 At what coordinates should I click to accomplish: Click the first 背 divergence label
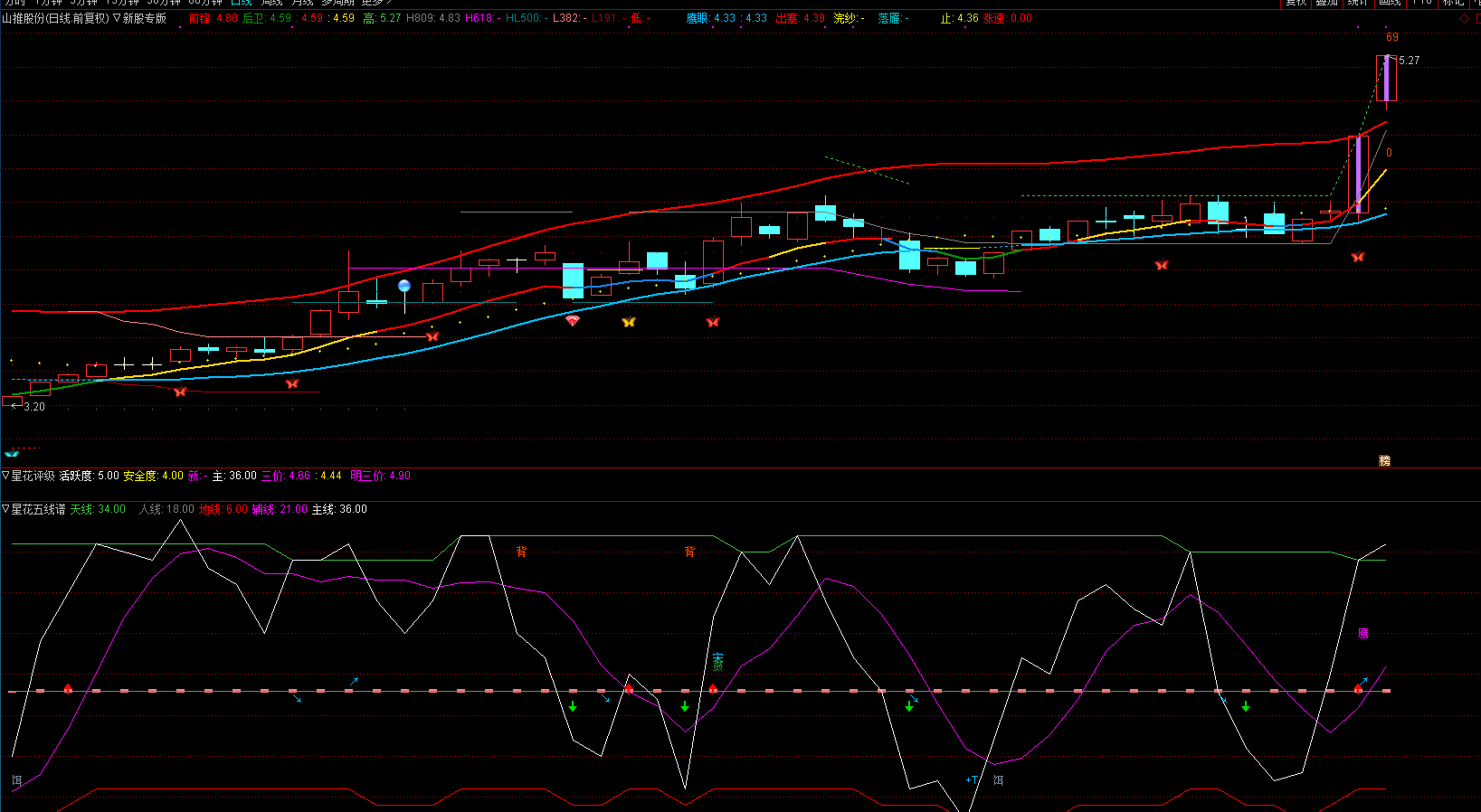[521, 551]
